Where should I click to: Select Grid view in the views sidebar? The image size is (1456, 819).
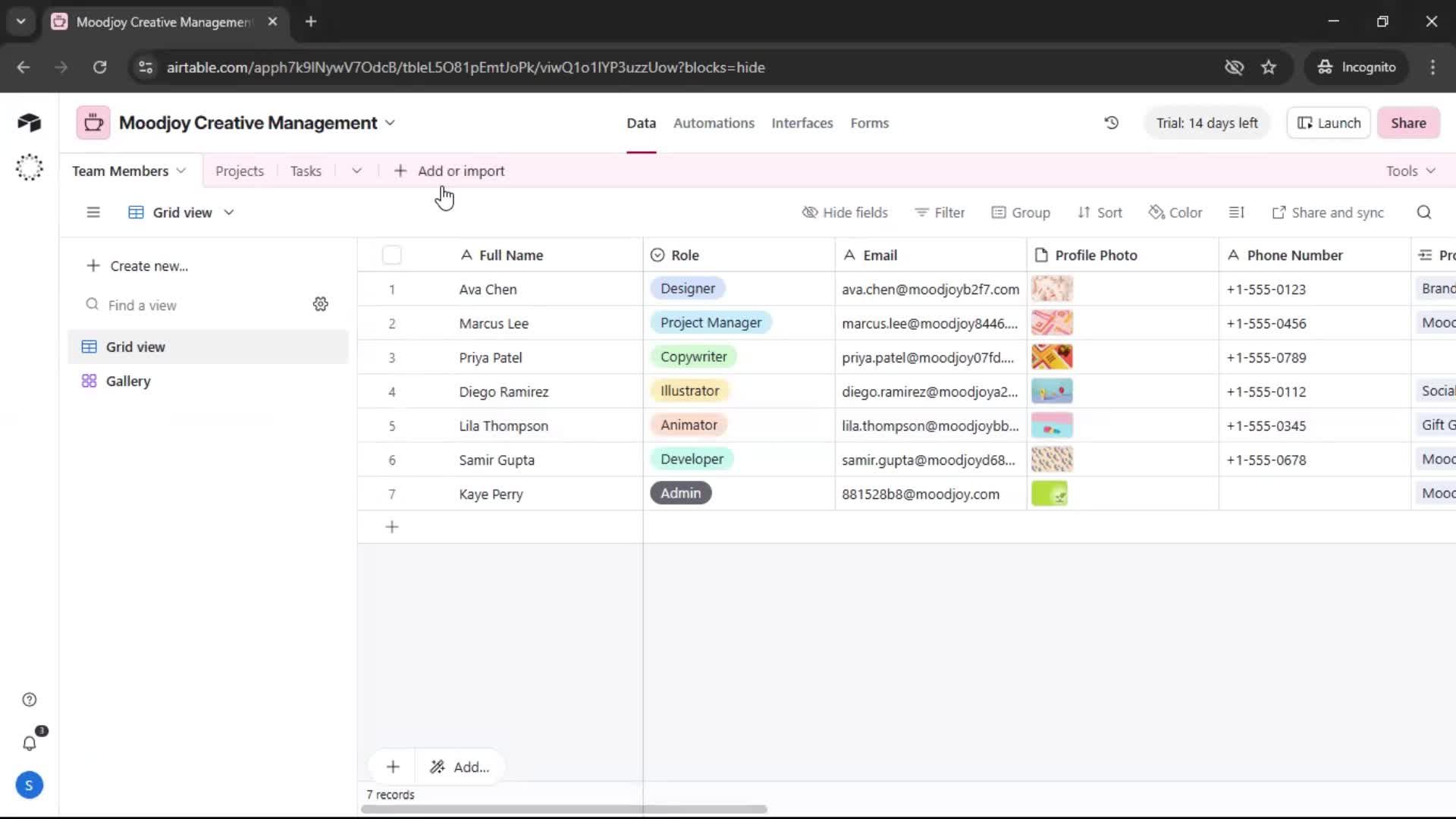pos(208,347)
